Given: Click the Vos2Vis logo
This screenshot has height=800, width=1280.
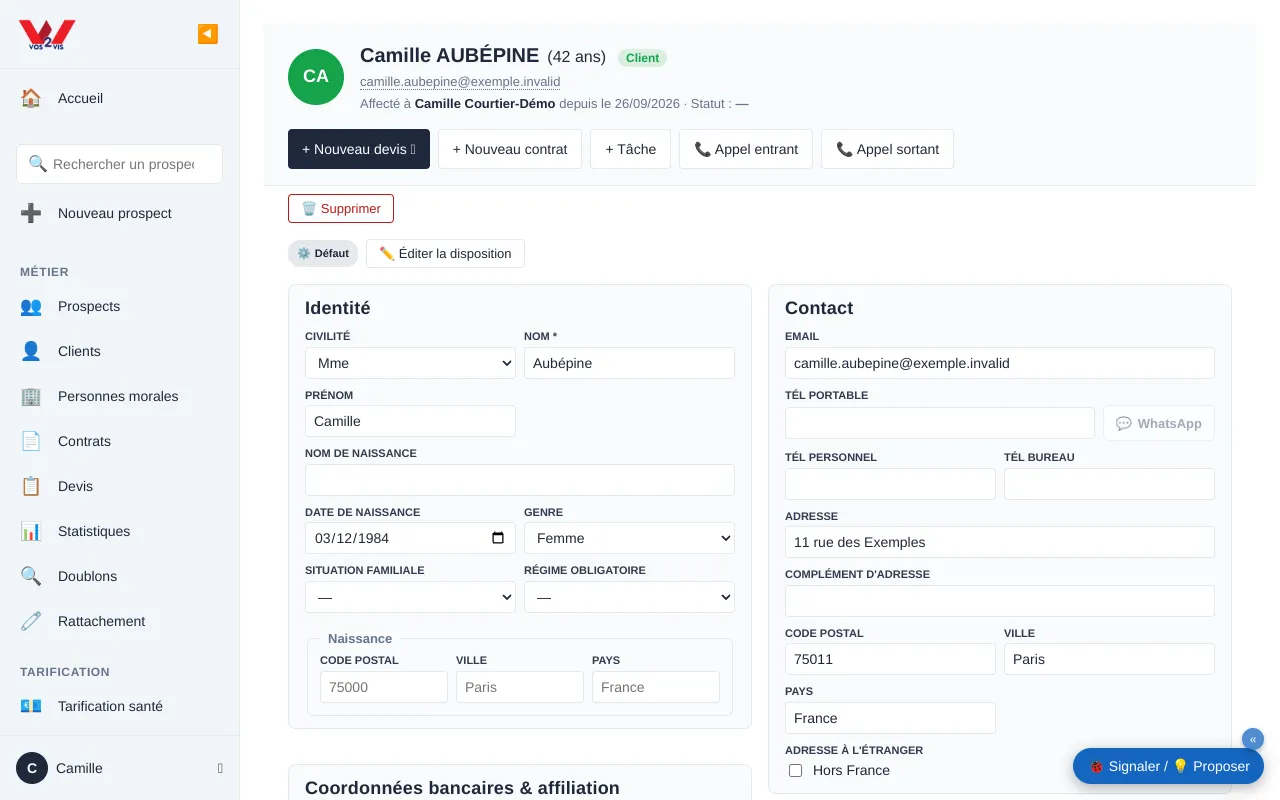Looking at the screenshot, I should pos(47,36).
